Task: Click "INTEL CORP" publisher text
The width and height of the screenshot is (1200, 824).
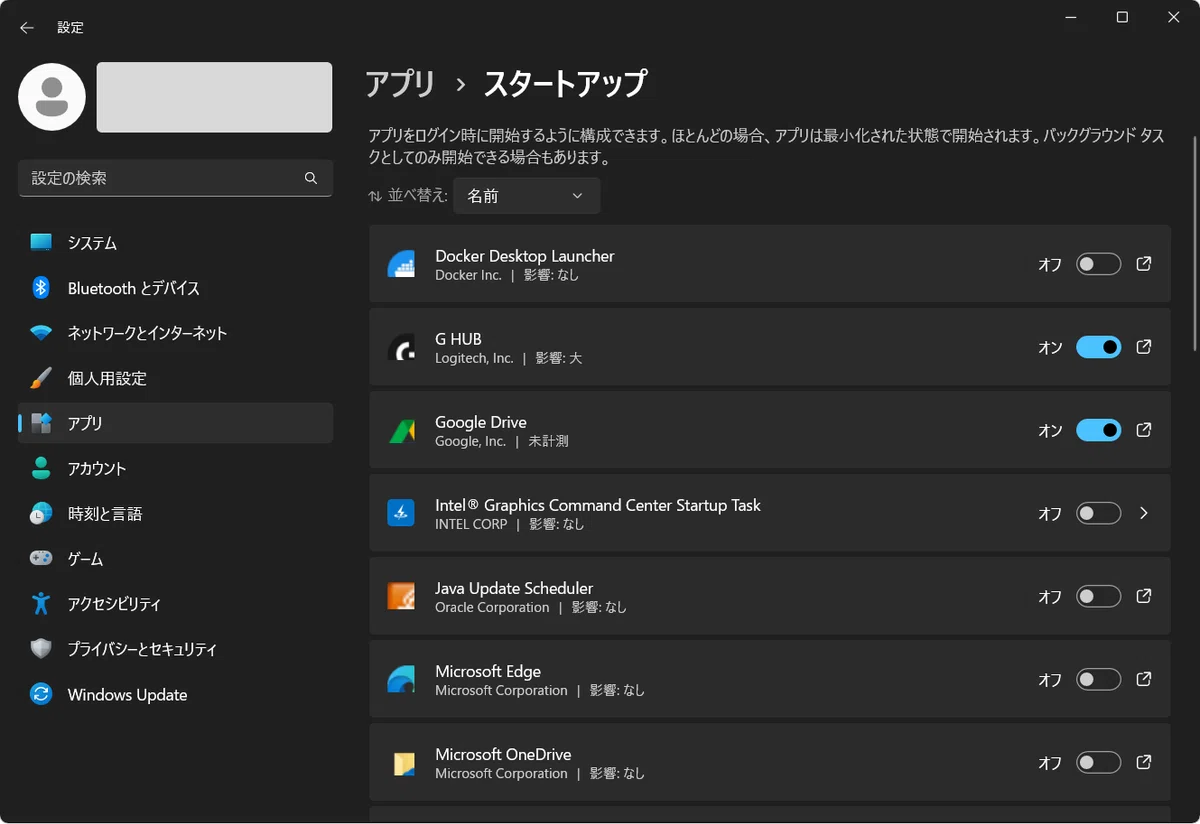Action: click(x=471, y=524)
